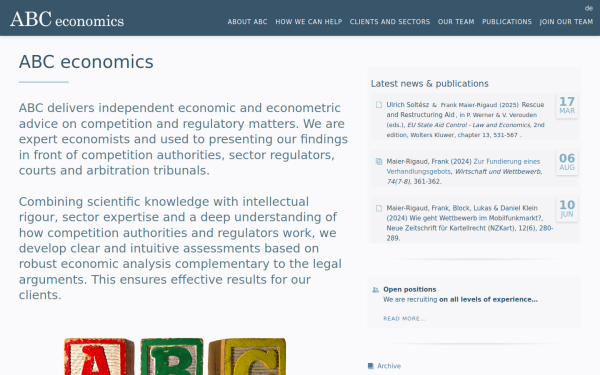Click the Archive book icon

coord(370,366)
